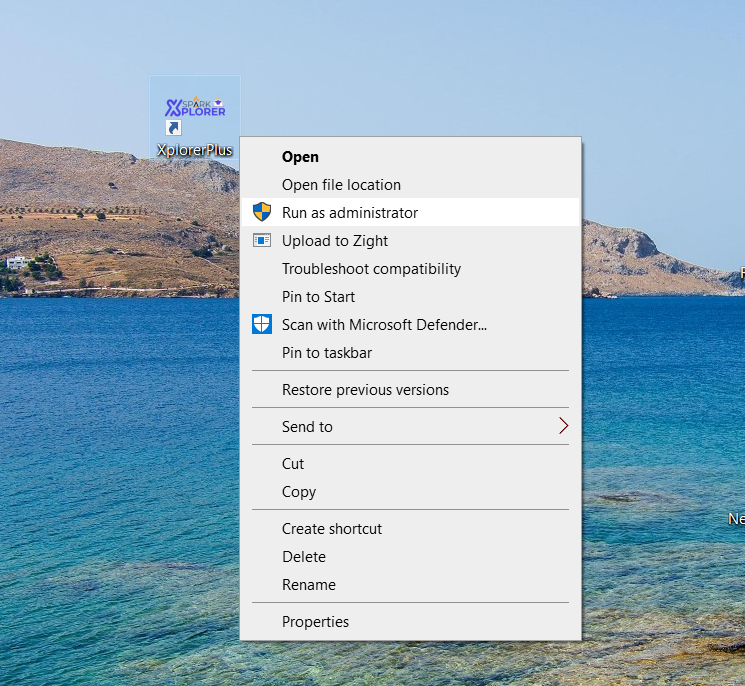Select Run as administrator
745x686 pixels.
[x=350, y=212]
